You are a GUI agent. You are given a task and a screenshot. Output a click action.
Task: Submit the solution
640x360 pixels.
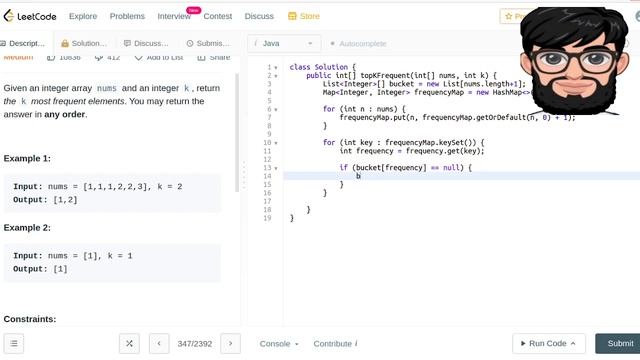tap(618, 344)
